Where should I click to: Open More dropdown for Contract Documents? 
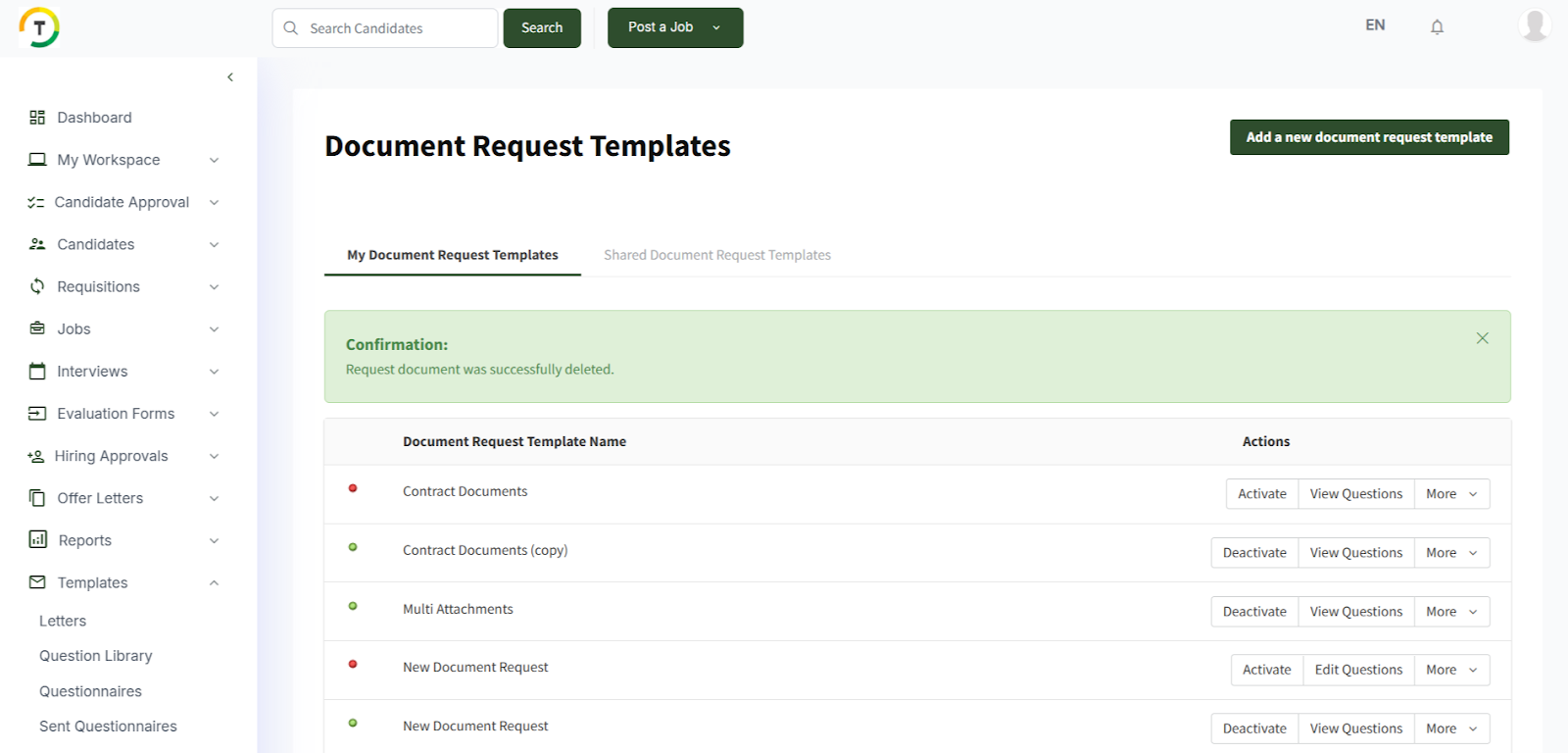click(1450, 494)
